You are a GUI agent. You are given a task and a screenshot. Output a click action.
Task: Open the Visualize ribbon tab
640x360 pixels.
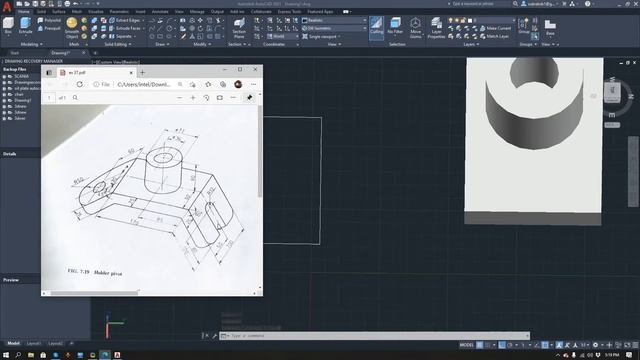(x=96, y=11)
